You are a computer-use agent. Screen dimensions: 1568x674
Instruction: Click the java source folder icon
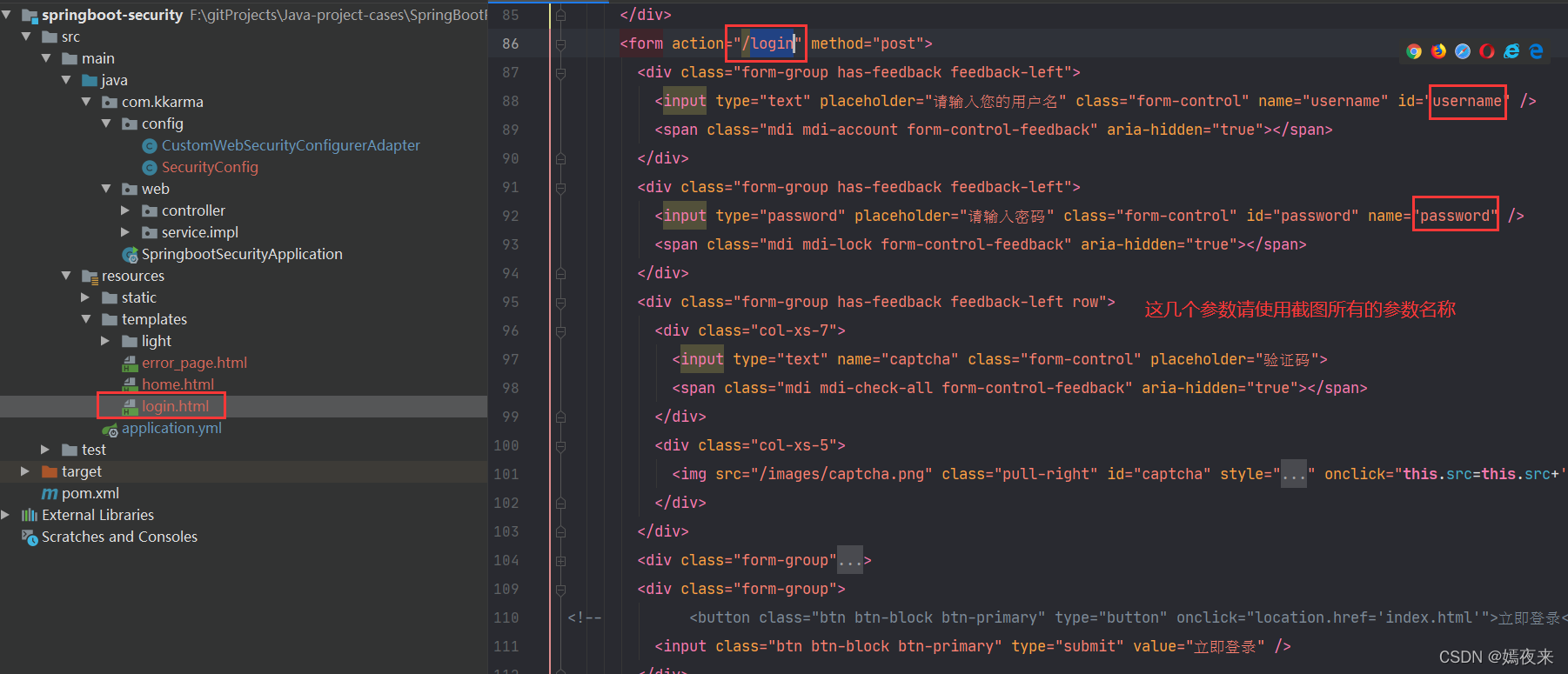pyautogui.click(x=90, y=80)
